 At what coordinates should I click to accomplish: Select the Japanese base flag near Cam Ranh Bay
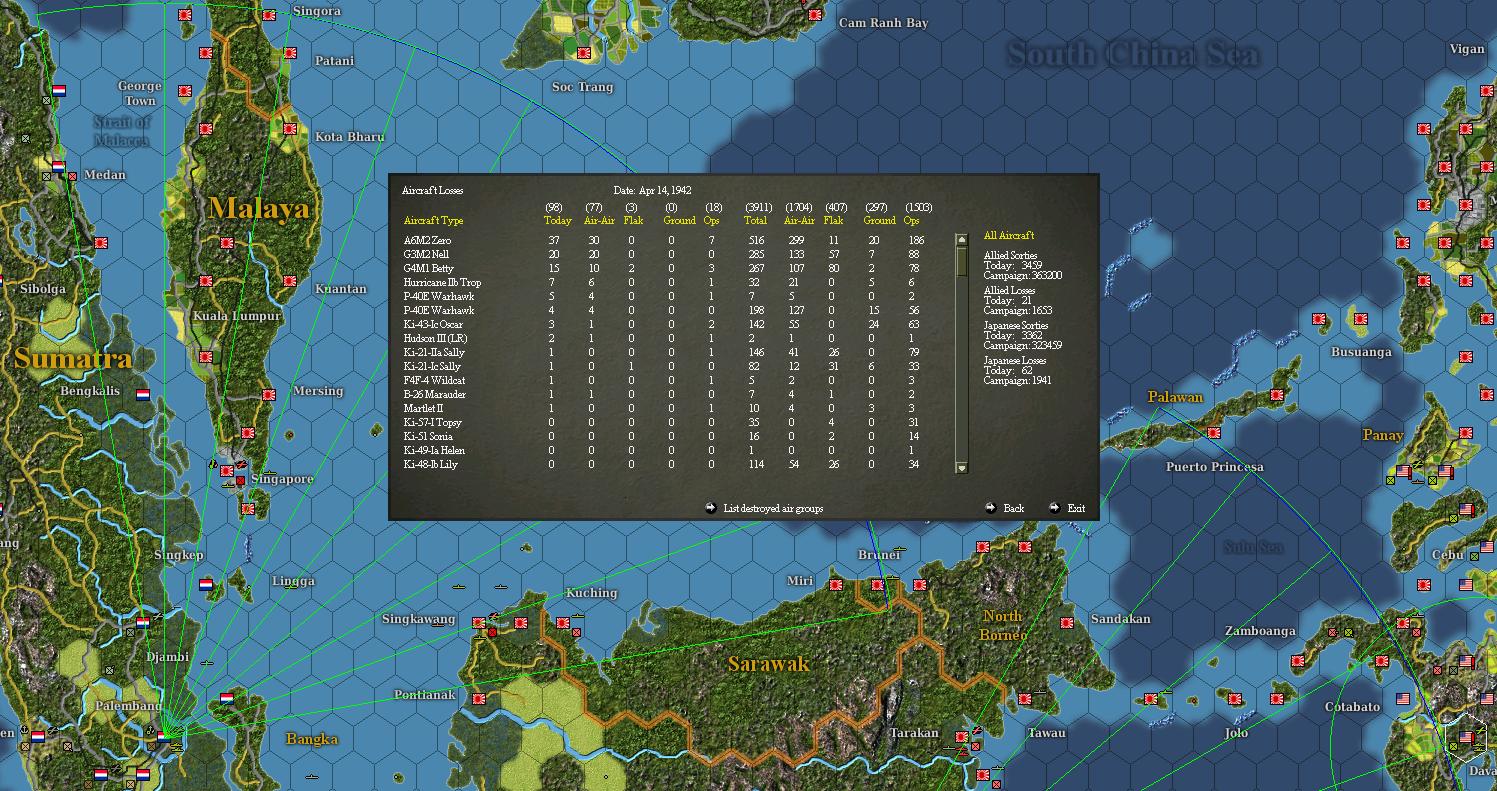click(x=815, y=15)
